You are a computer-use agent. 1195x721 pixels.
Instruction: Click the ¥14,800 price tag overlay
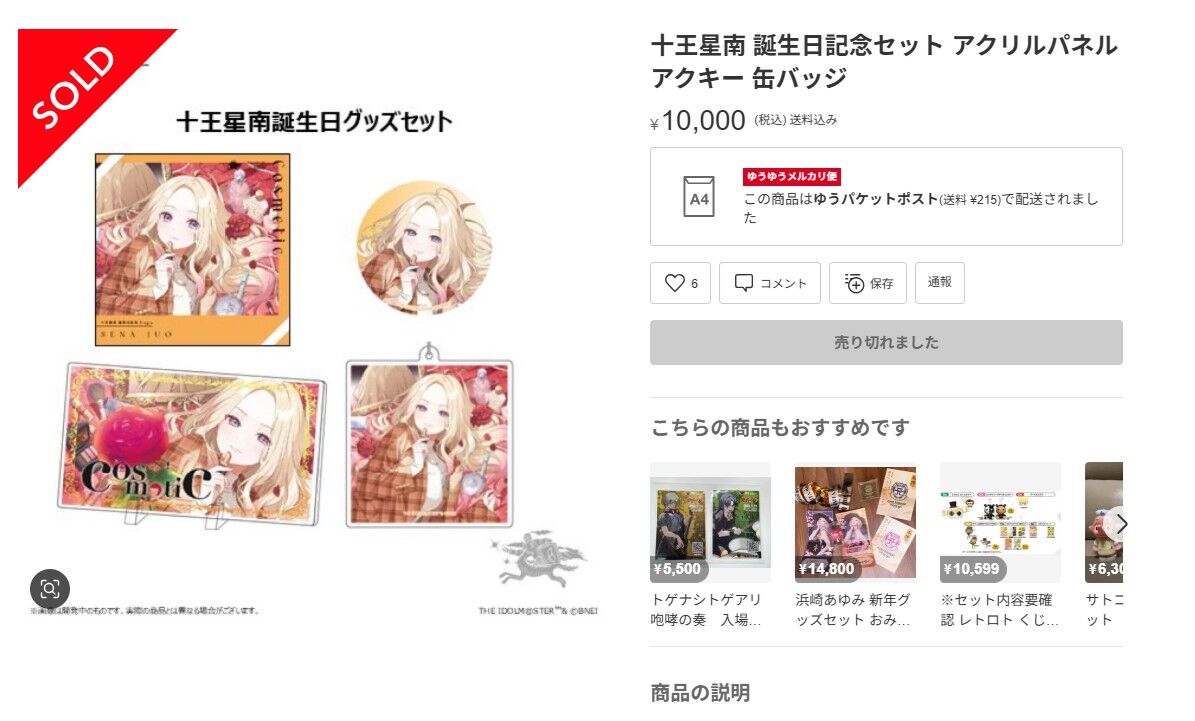(x=825, y=569)
